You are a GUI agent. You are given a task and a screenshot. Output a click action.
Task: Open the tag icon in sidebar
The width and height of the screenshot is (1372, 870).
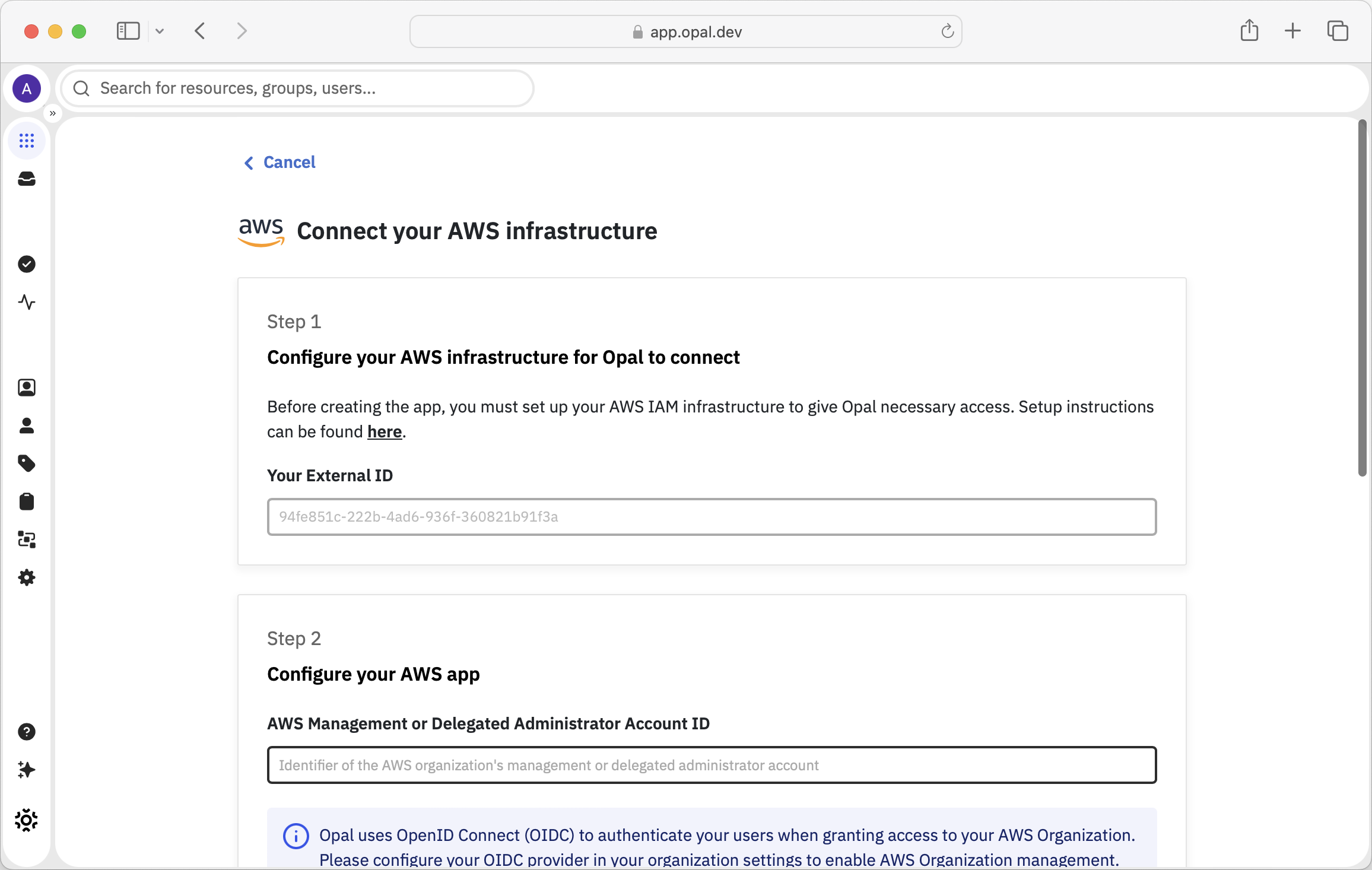pyautogui.click(x=27, y=463)
